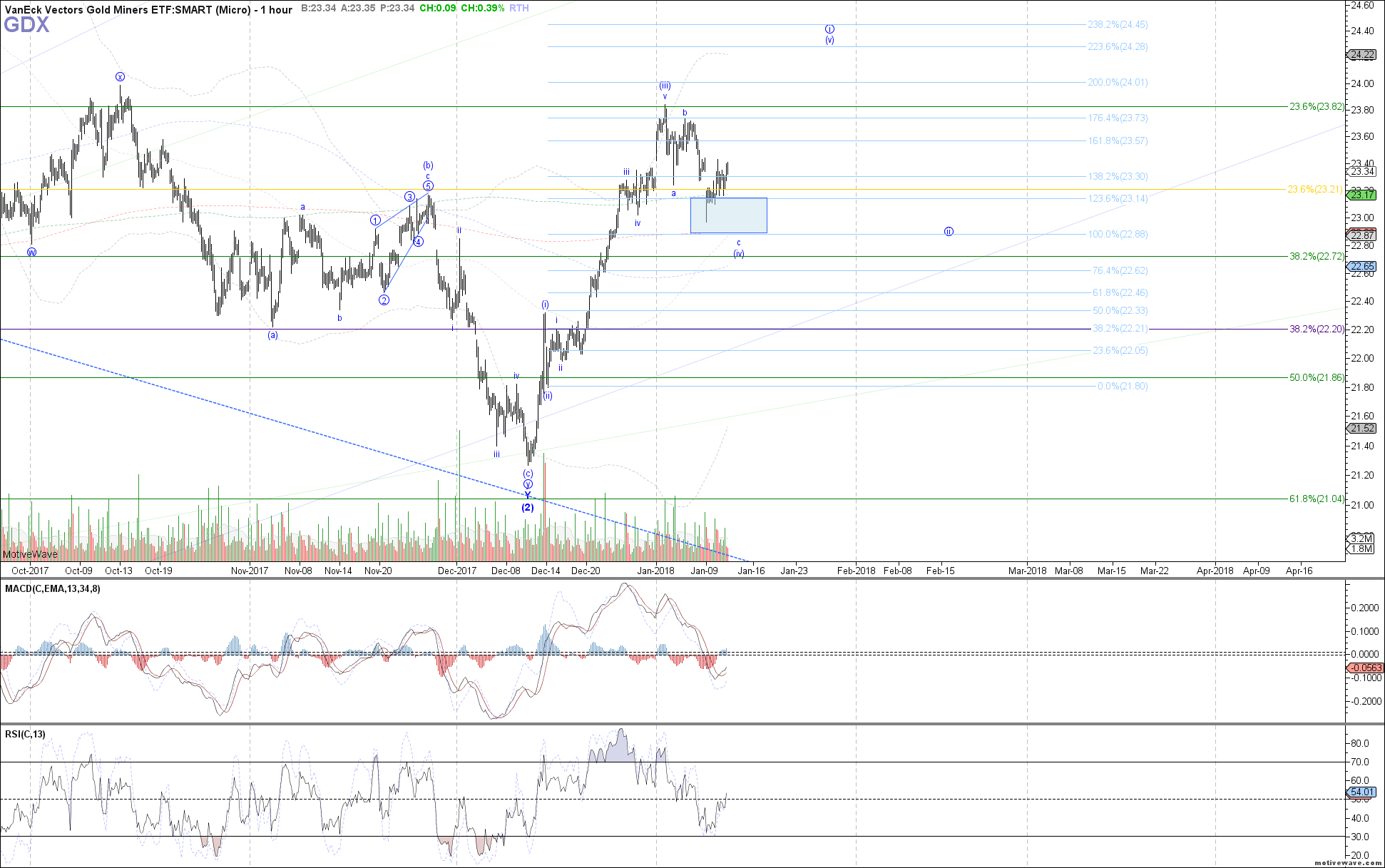
Task: Select the green 23.17 price tag
Action: (1362, 195)
